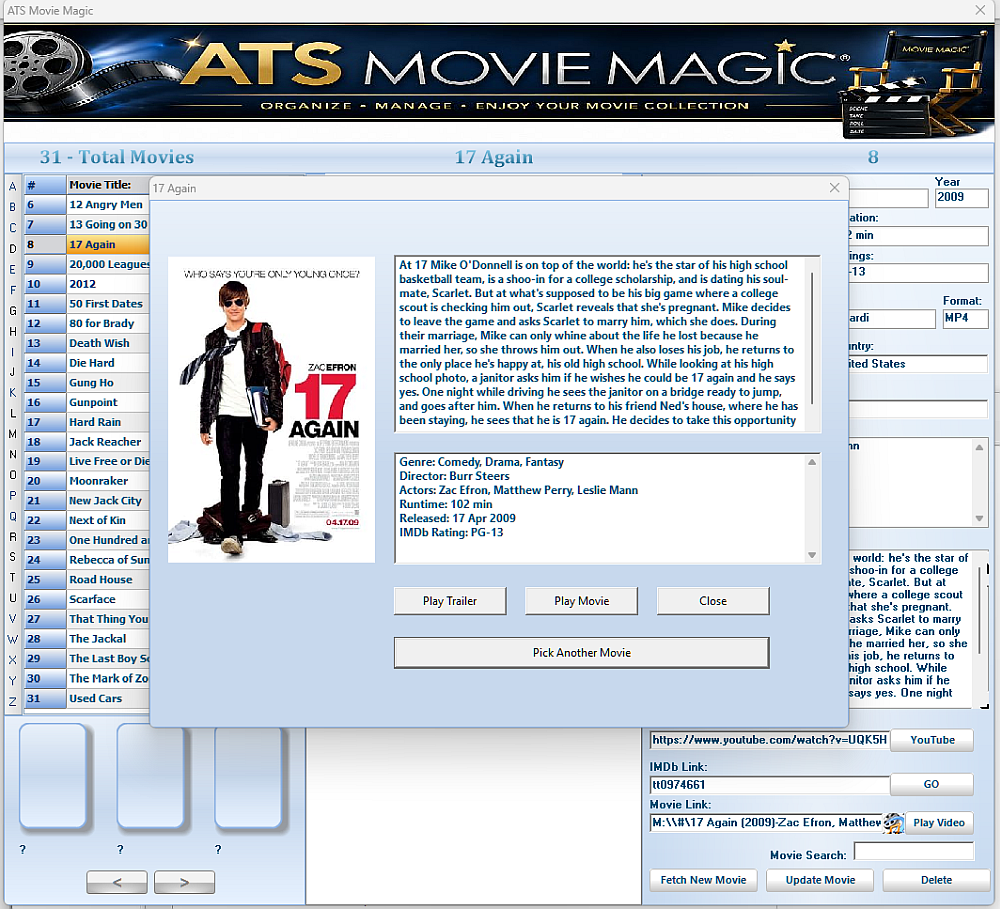This screenshot has height=909, width=1000.
Task: Click the Year field showing 2009
Action: [961, 198]
